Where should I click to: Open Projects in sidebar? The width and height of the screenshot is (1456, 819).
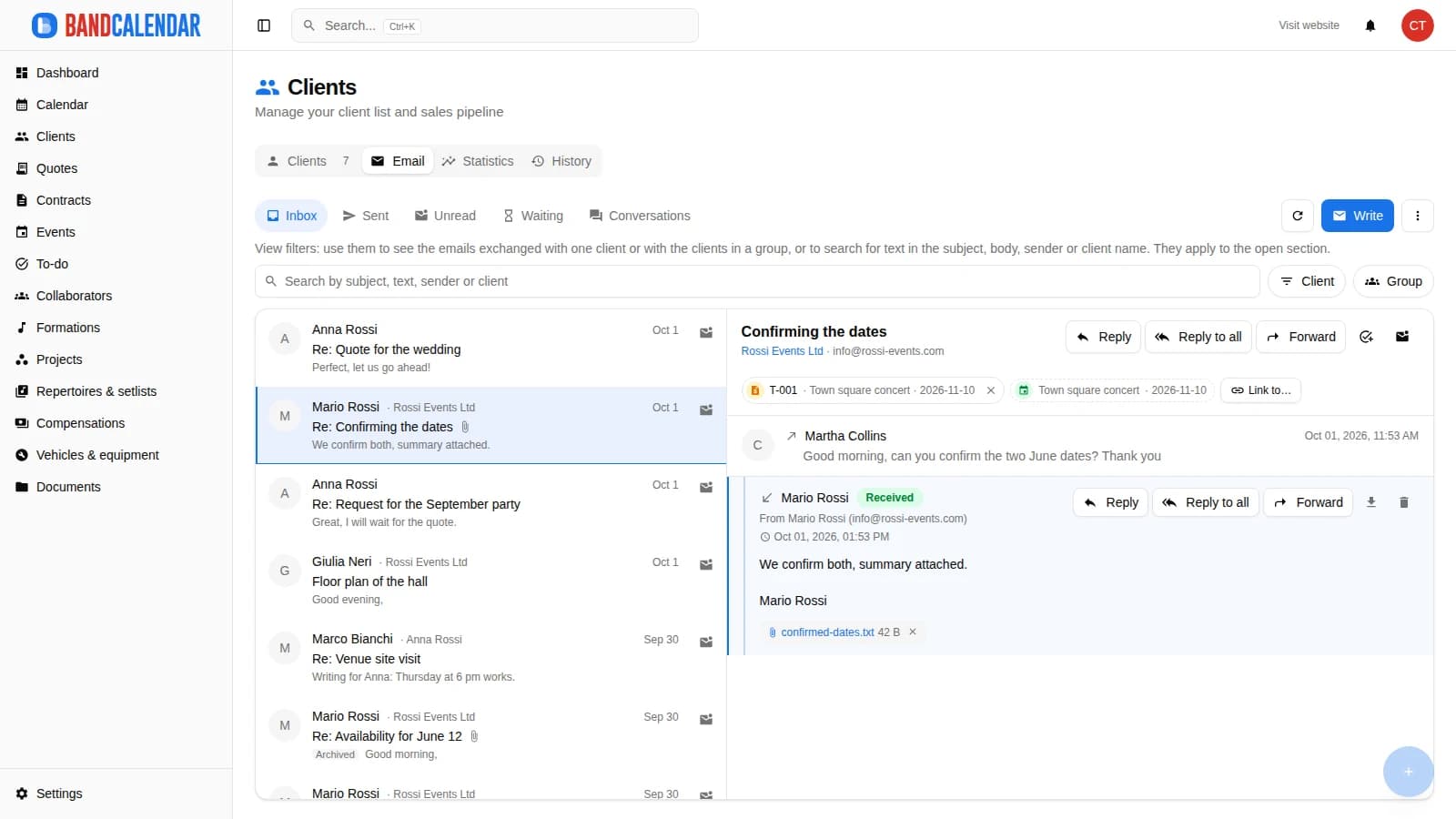click(116, 359)
